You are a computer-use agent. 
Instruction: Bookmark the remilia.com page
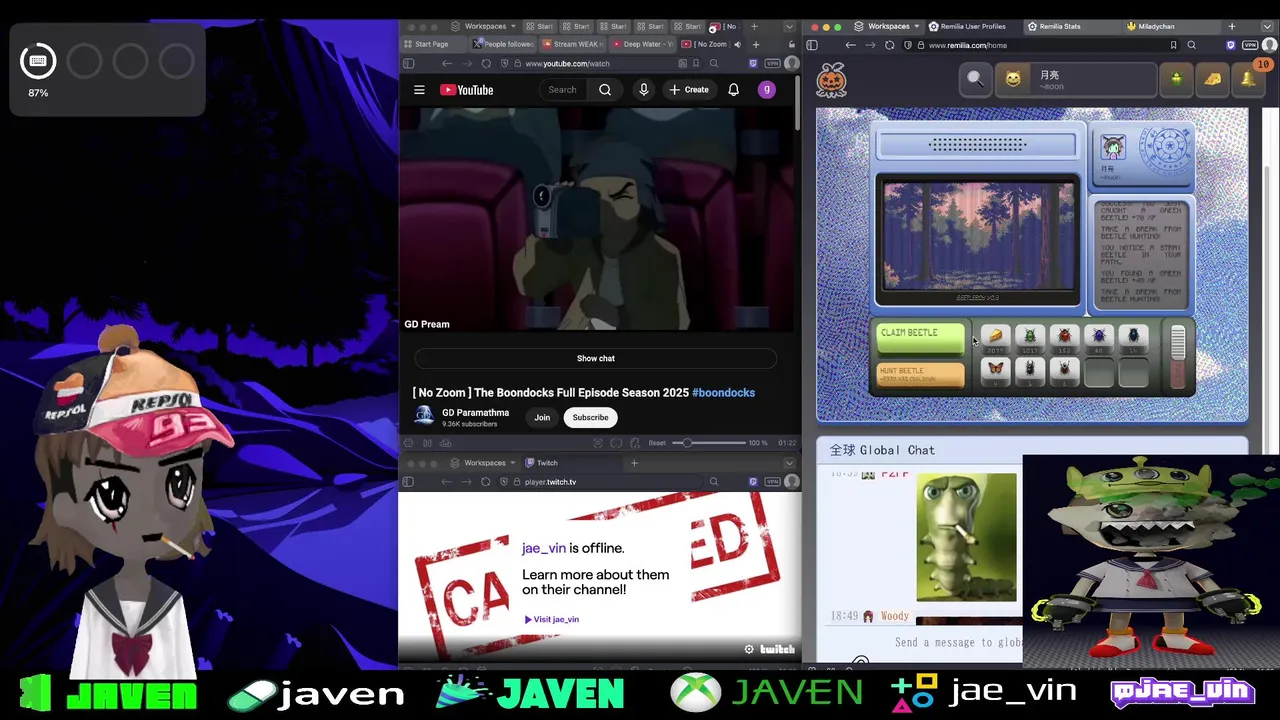pos(1173,45)
